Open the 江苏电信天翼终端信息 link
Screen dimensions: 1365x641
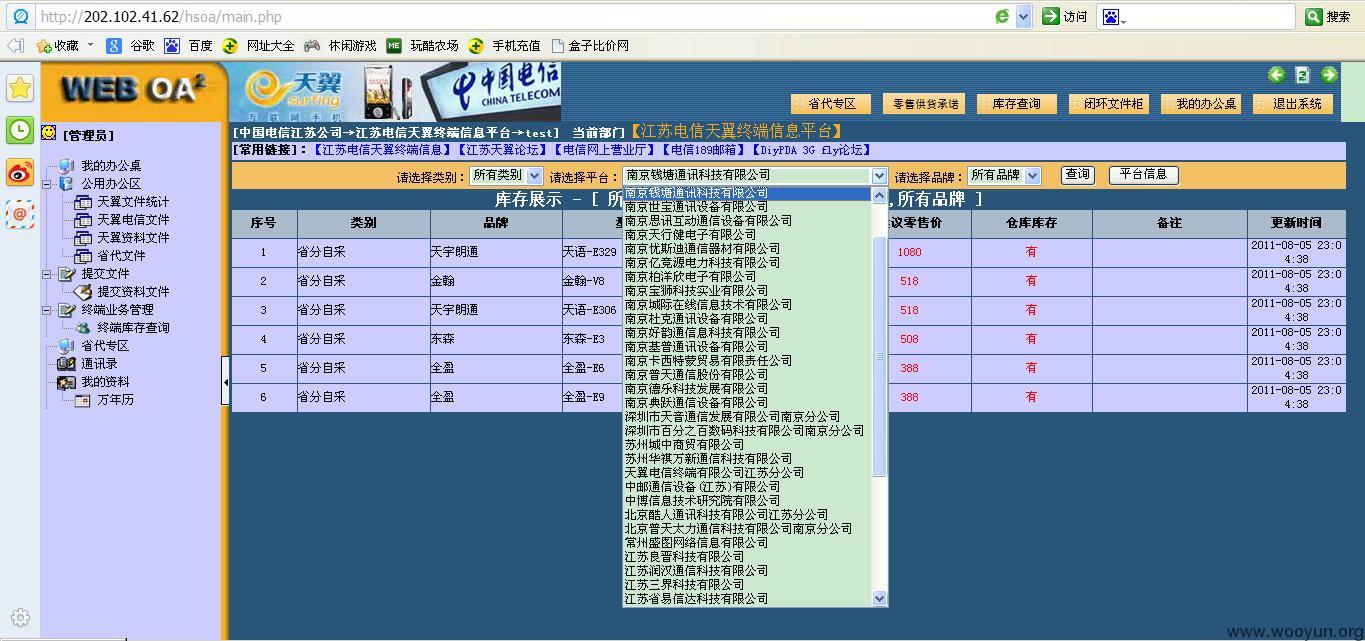(x=382, y=150)
